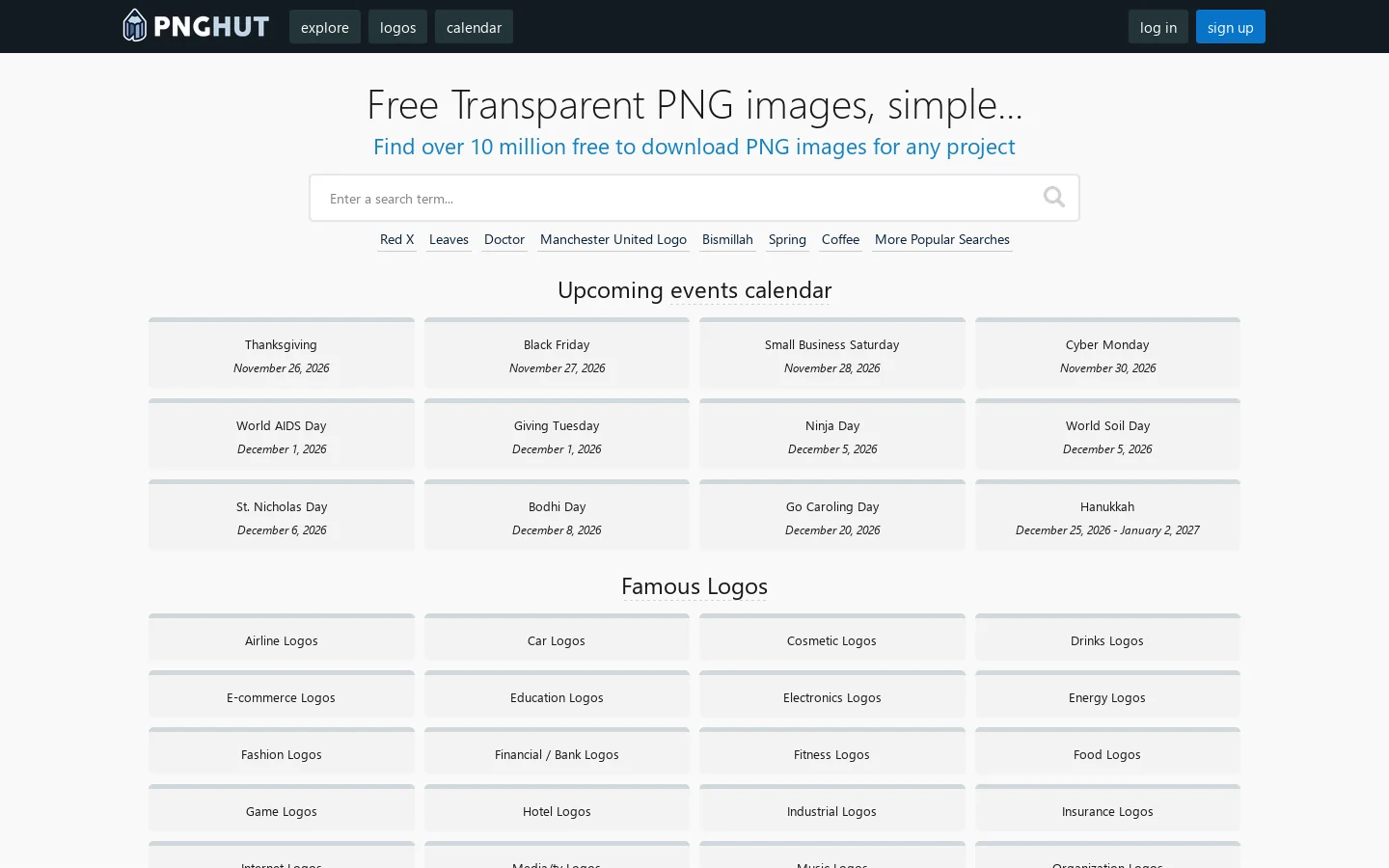The height and width of the screenshot is (868, 1389).
Task: Open the Cyber Monday event card
Action: 1107,353
